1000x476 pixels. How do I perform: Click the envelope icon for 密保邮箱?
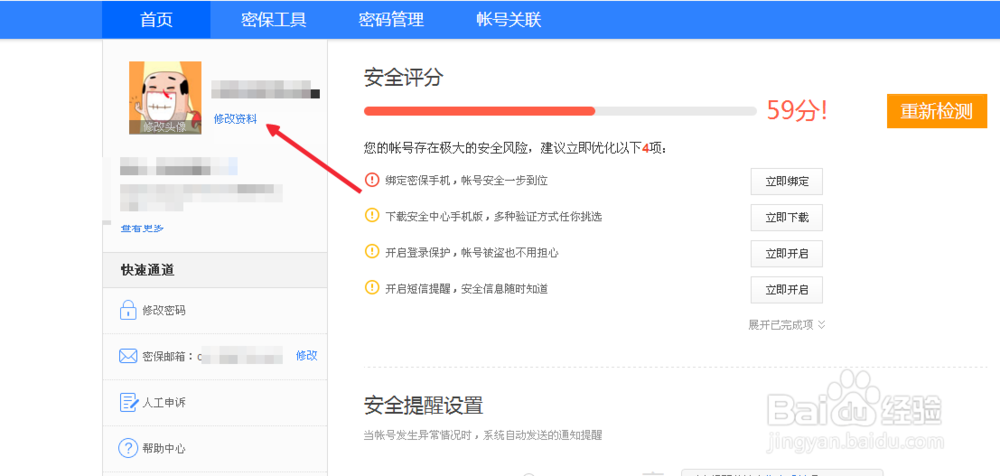coord(127,356)
